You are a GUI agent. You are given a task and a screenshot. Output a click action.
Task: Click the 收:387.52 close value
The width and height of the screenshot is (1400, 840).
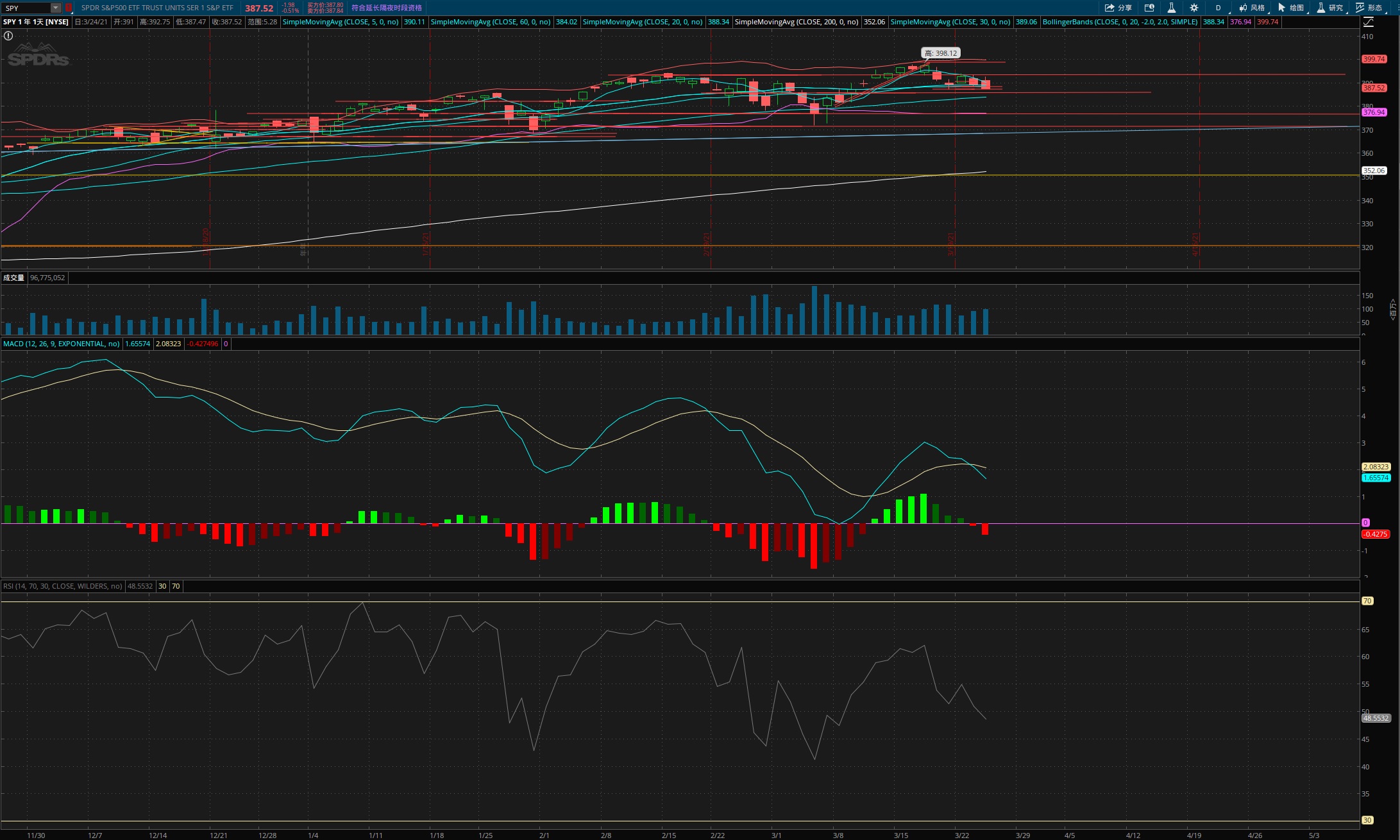[227, 22]
